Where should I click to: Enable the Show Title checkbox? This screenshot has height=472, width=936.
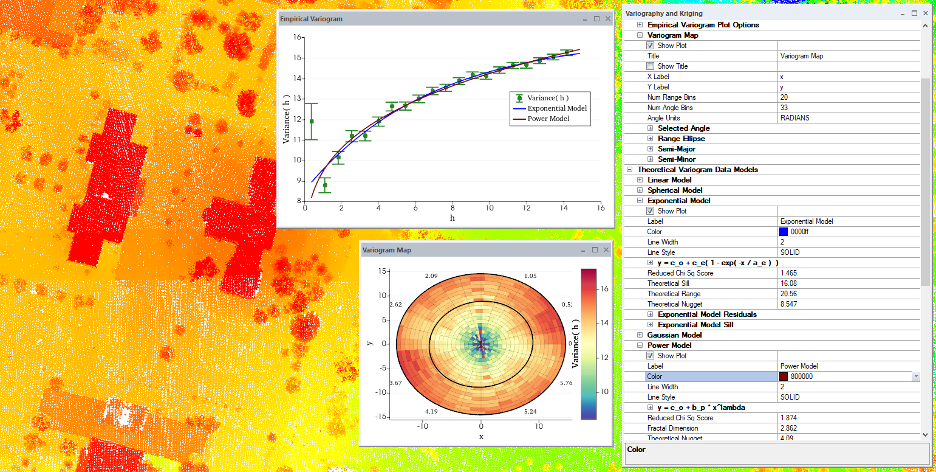coord(651,66)
